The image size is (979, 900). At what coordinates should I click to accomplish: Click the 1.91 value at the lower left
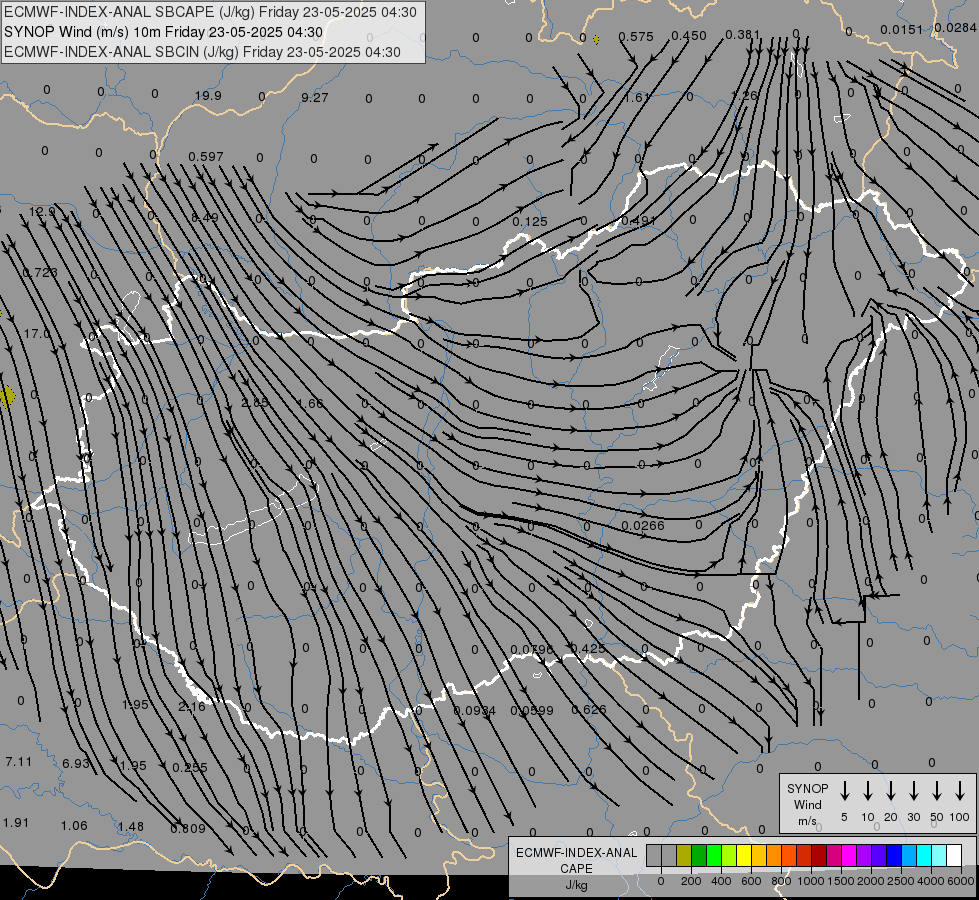pos(16,823)
